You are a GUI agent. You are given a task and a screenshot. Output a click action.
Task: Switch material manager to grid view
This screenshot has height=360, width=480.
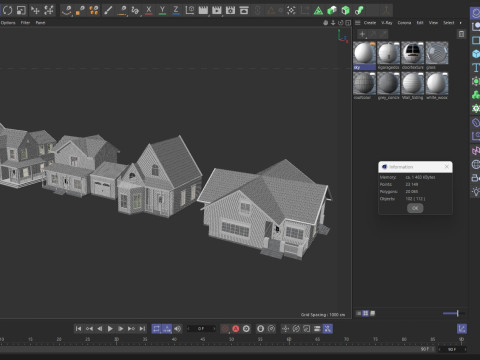365,313
